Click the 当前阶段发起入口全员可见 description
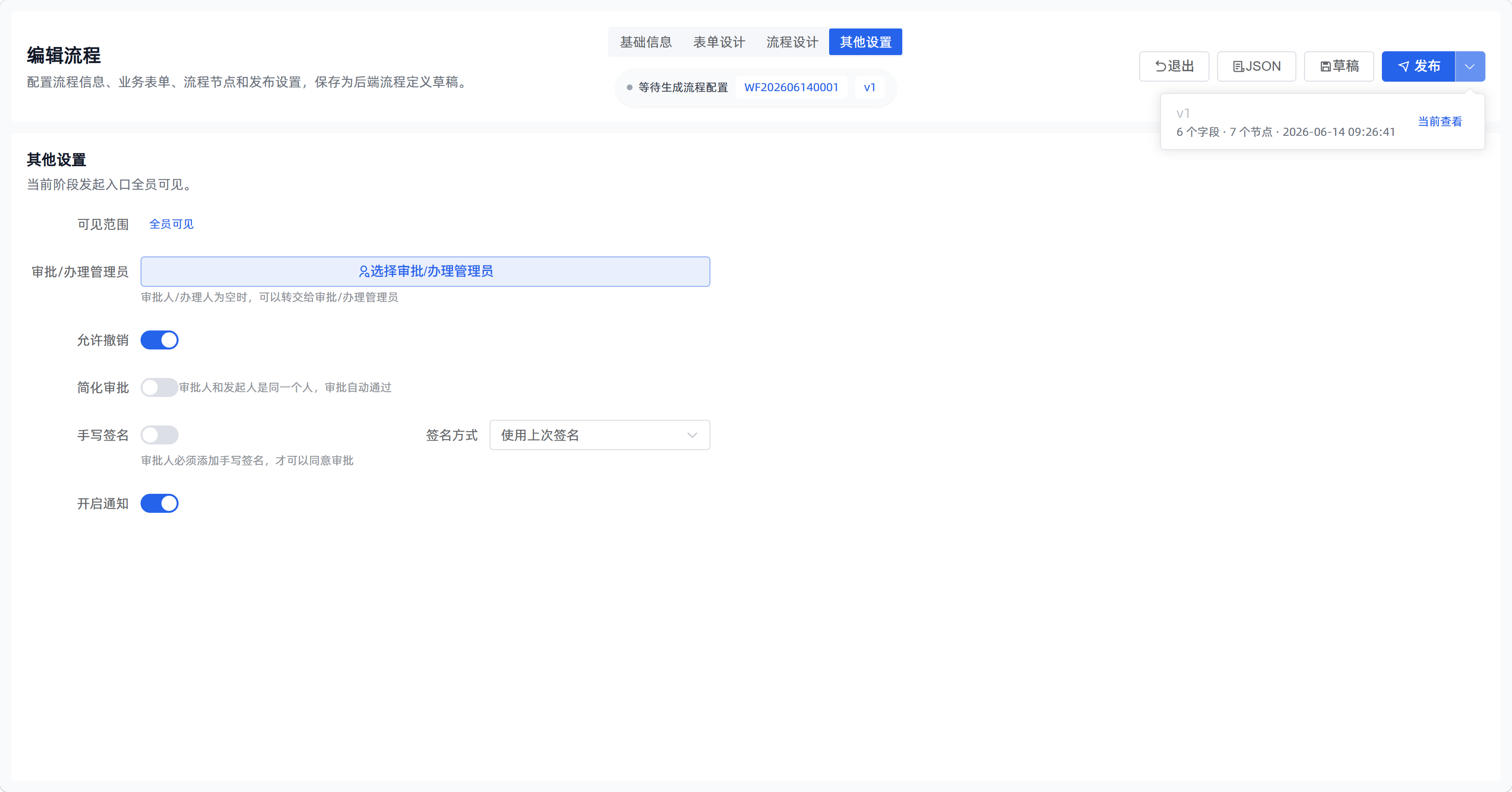This screenshot has width=1512, height=792. point(109,184)
